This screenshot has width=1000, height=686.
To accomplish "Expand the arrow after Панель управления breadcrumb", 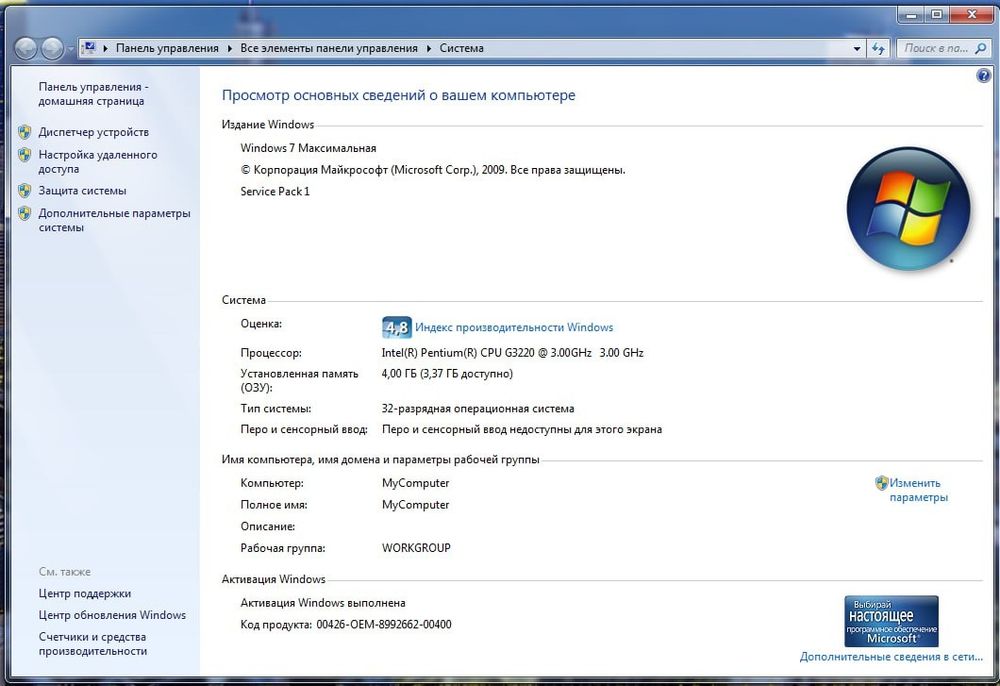I will click(x=230, y=48).
